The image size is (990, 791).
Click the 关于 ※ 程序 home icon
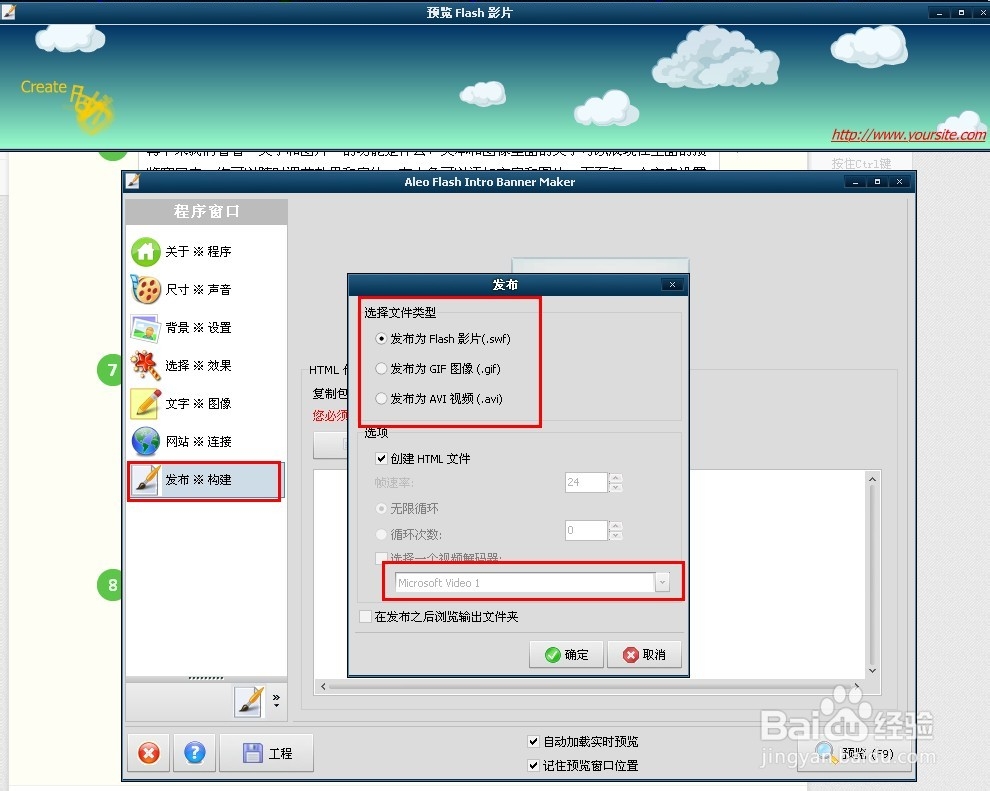point(146,252)
